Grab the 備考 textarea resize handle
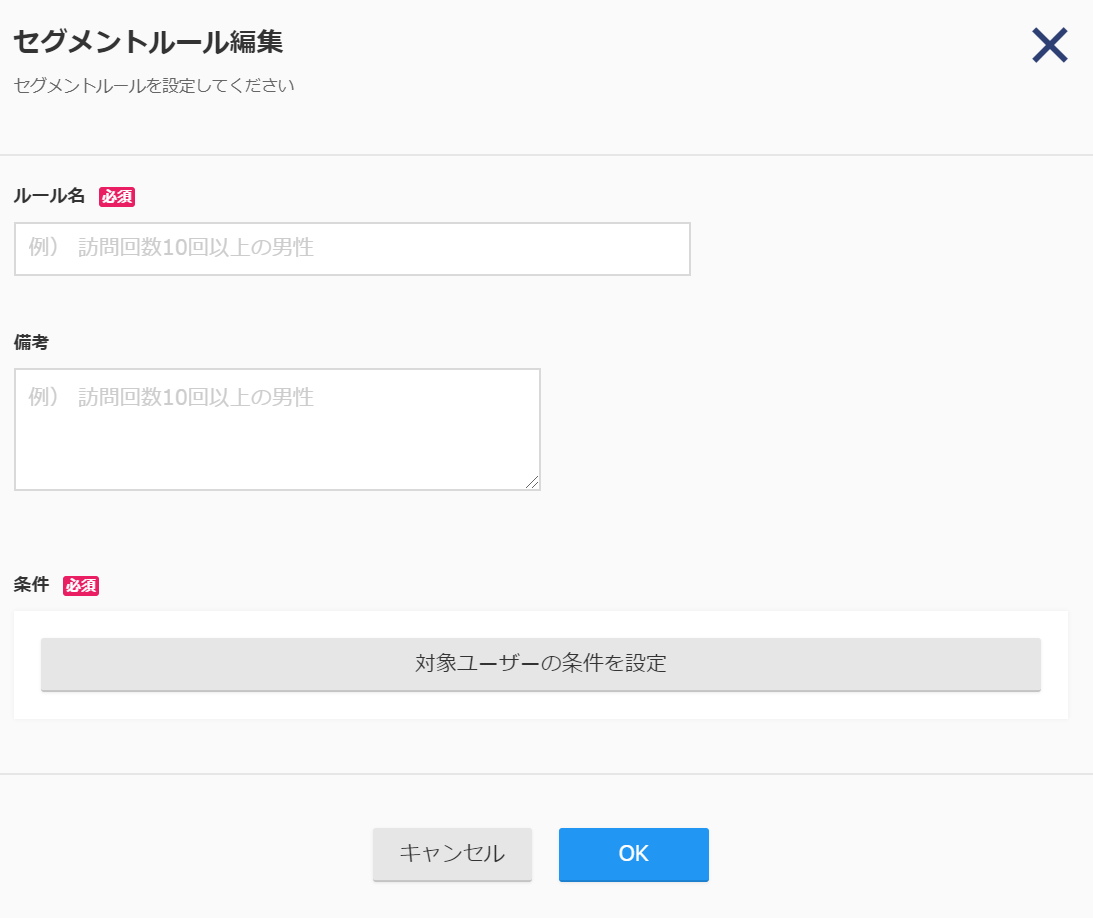This screenshot has height=918, width=1093. point(533,482)
